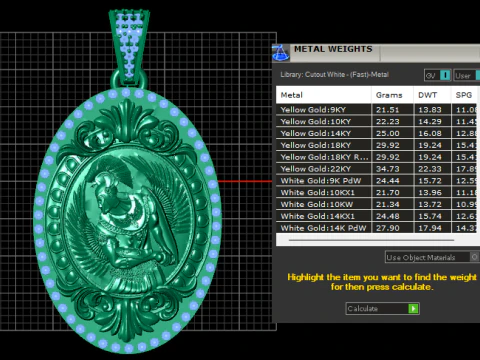Sort by the DWT column header
The height and width of the screenshot is (360, 480).
pyautogui.click(x=432, y=95)
